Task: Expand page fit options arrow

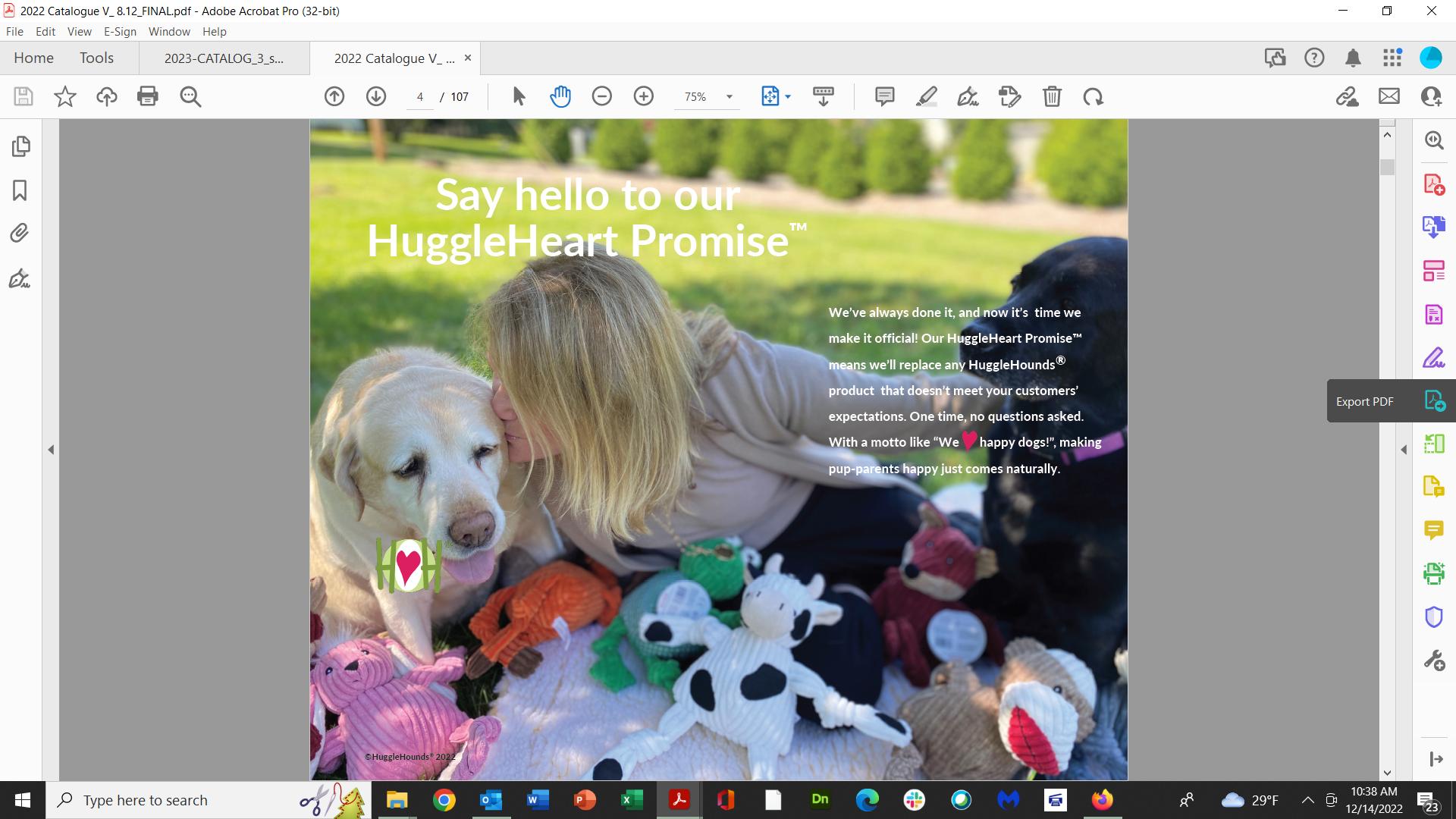Action: click(788, 96)
